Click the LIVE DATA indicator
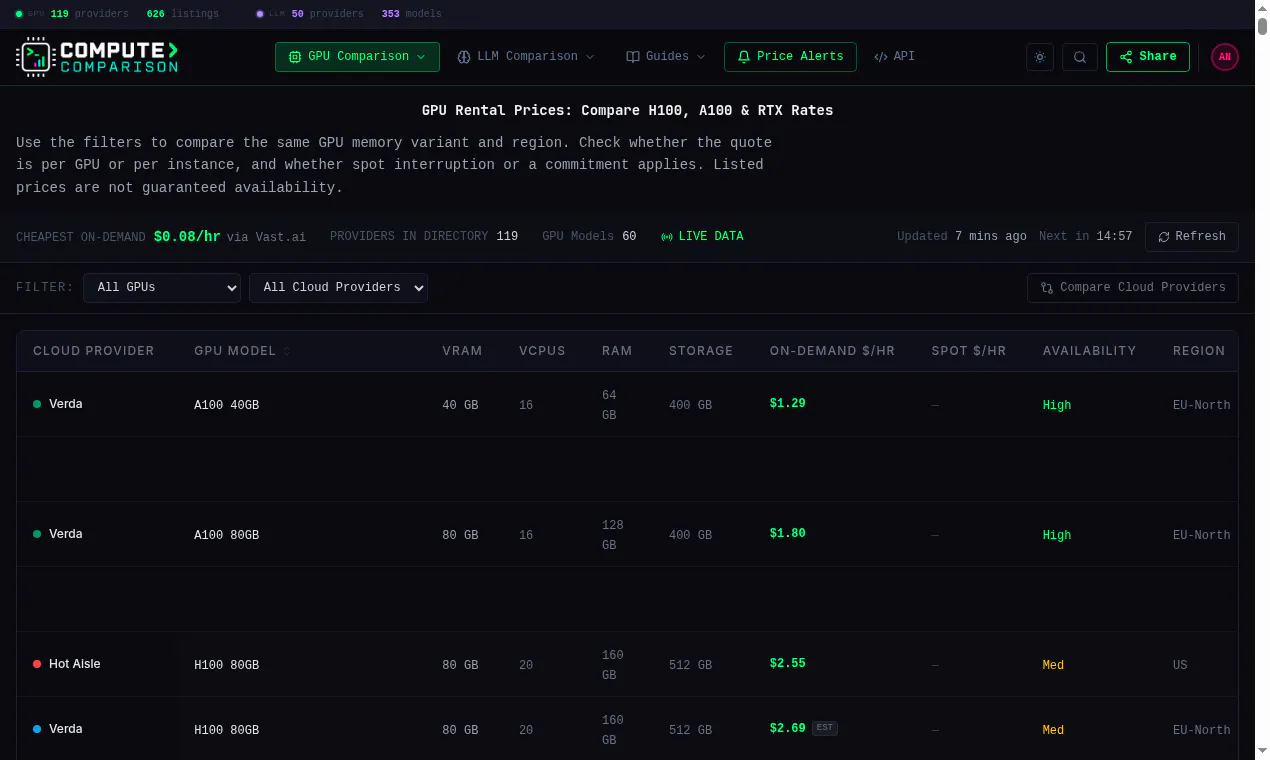Viewport: 1270px width, 760px height. (x=702, y=237)
